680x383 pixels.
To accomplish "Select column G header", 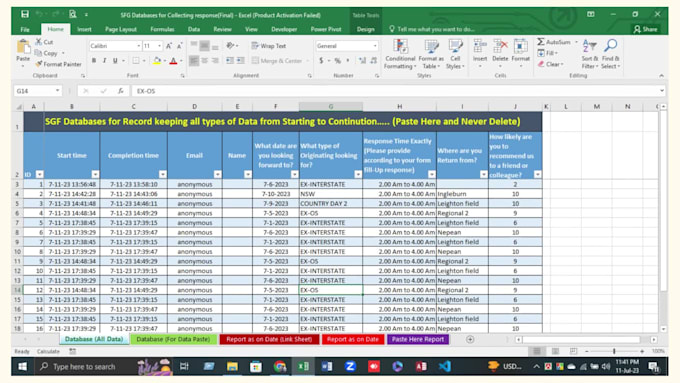I will (330, 106).
